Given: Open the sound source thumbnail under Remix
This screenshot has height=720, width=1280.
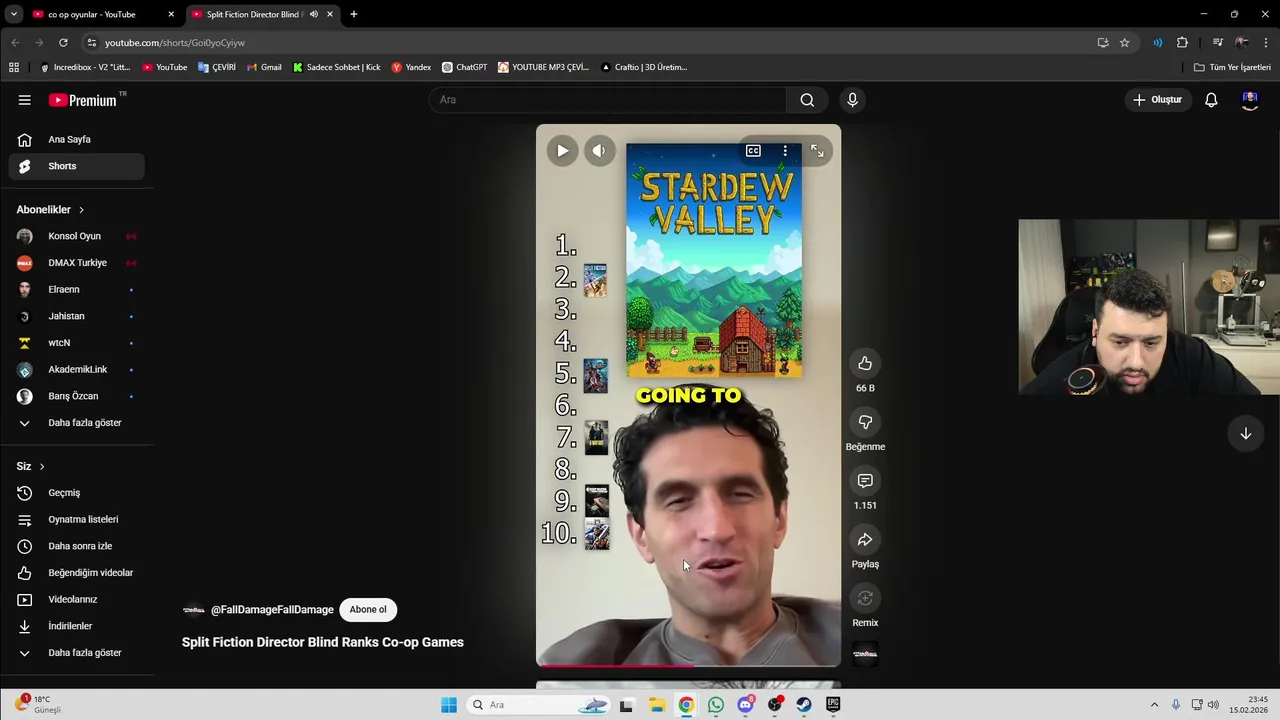Looking at the screenshot, I should tap(865, 654).
